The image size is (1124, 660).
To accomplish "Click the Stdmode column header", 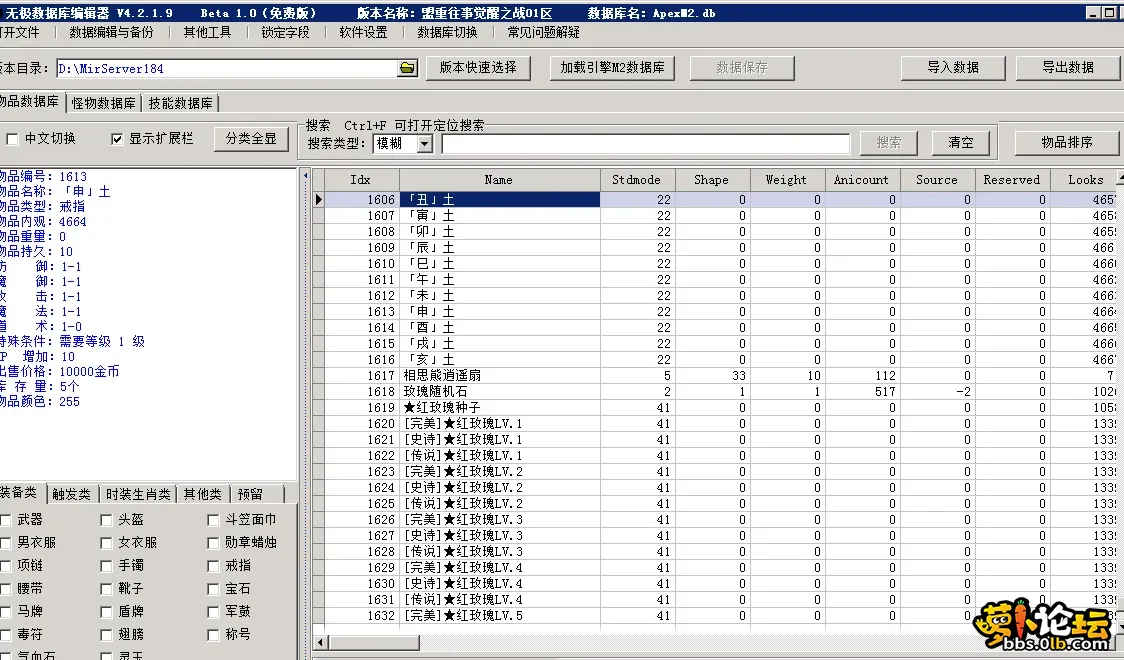I will 637,180.
